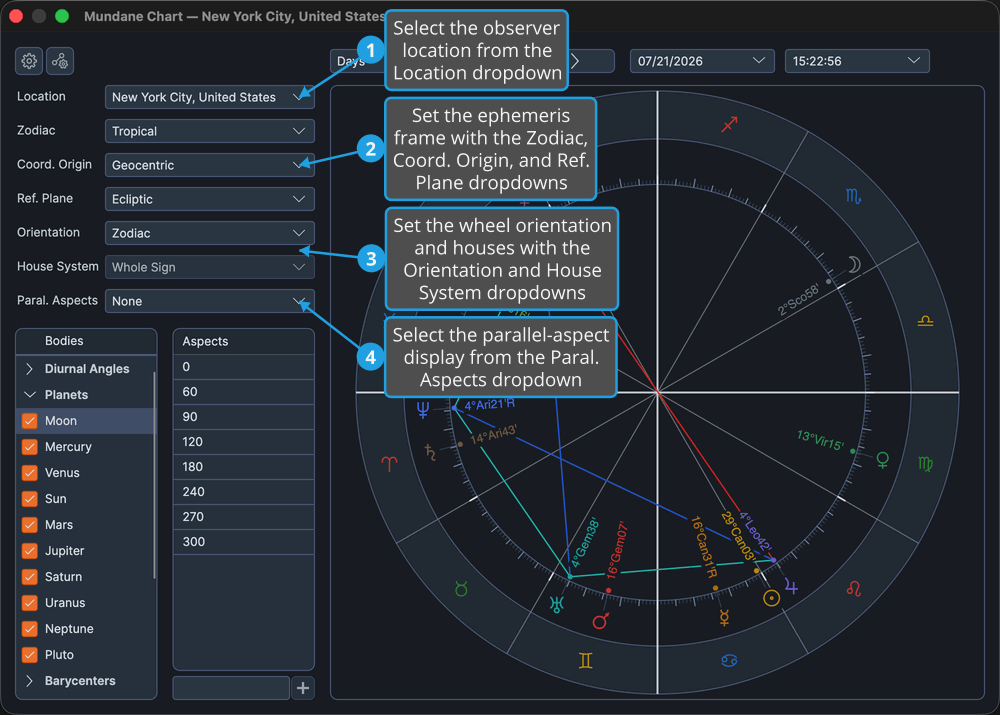The image size is (1000, 715).
Task: Open the Coord. Origin dropdown
Action: [x=210, y=165]
